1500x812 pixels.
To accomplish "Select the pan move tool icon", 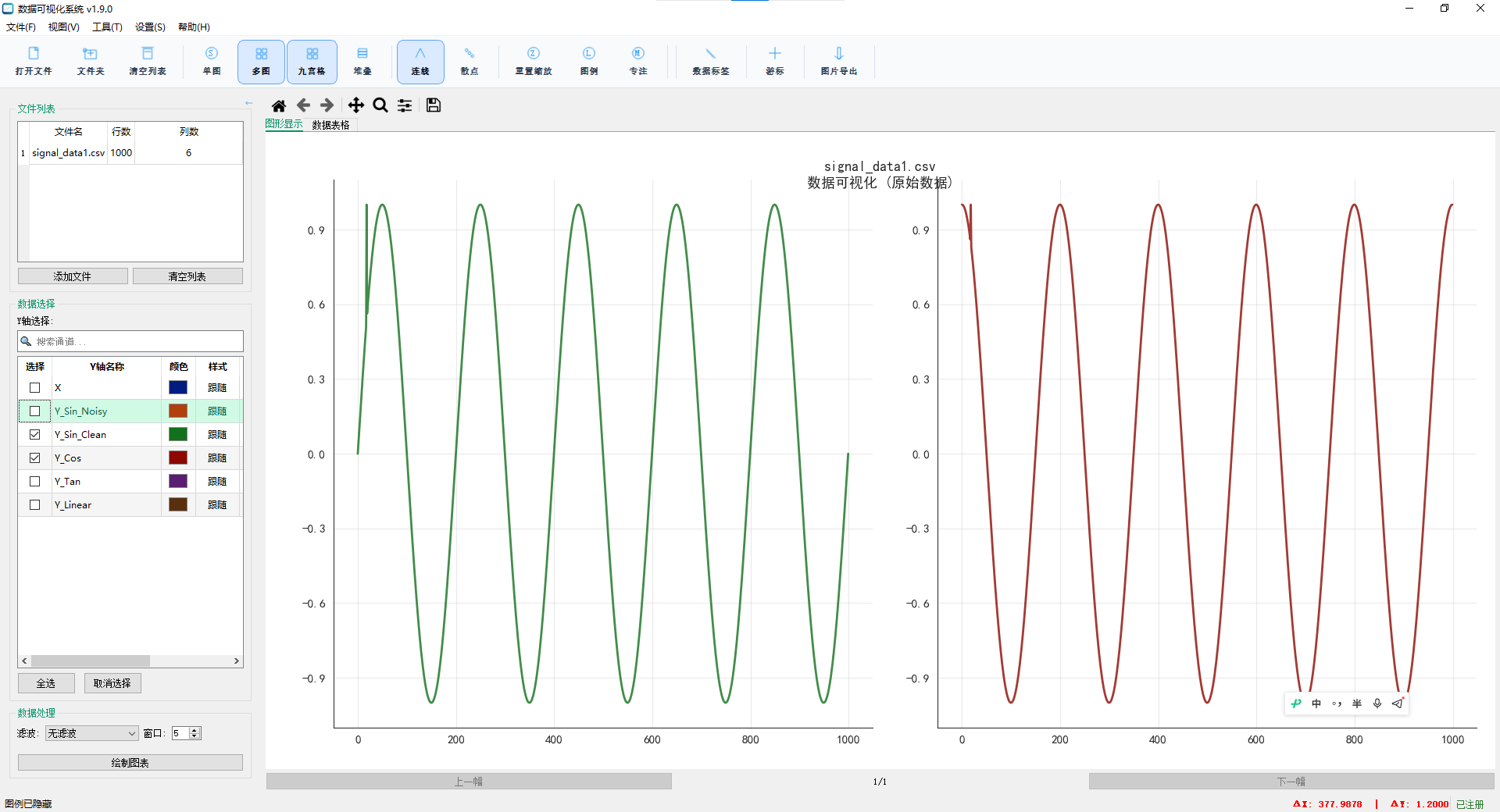I will [x=356, y=105].
